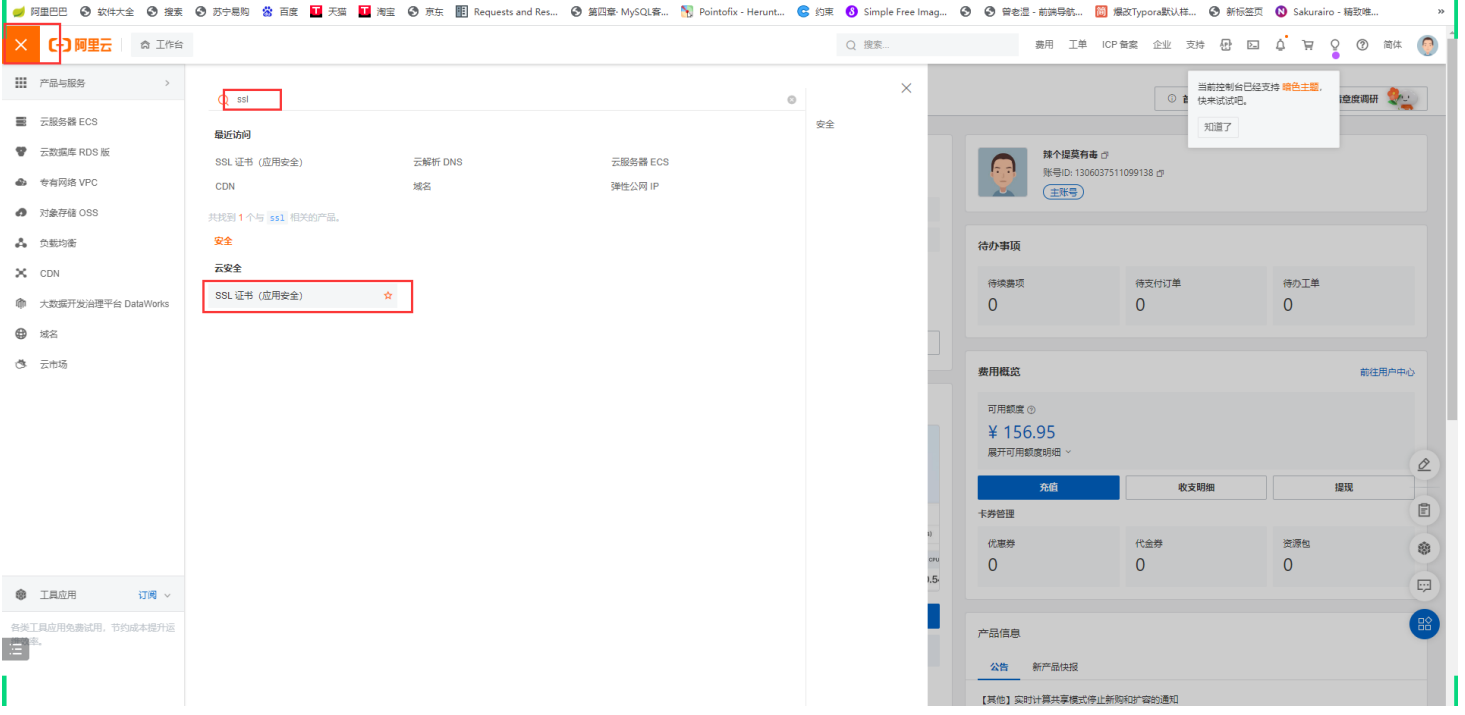This screenshot has width=1465, height=715.
Task: Click the floating clipboard icon
Action: point(1424,510)
